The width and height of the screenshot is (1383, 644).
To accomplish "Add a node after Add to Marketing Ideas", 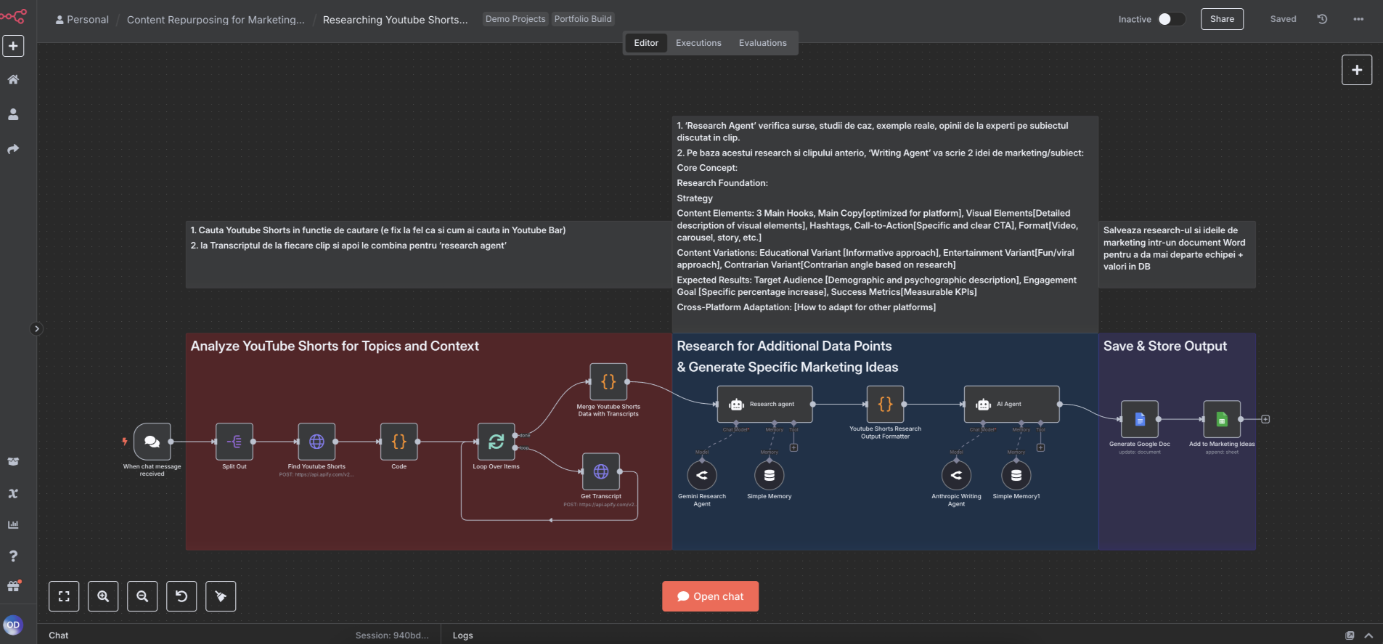I will 1265,419.
